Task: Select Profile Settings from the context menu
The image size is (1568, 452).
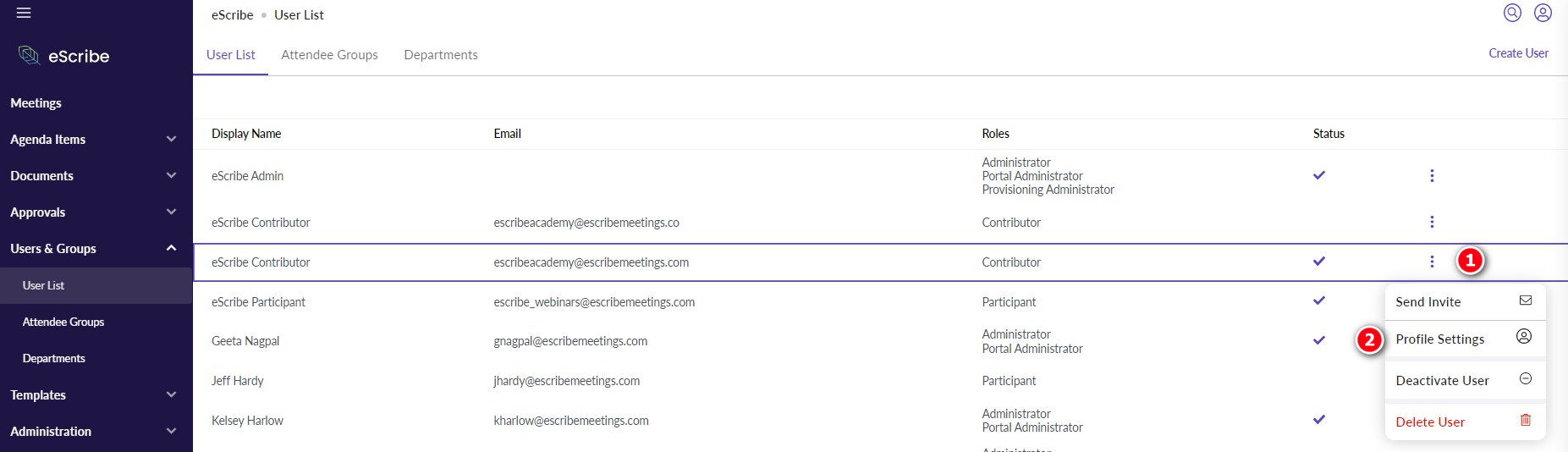Action: coord(1439,339)
